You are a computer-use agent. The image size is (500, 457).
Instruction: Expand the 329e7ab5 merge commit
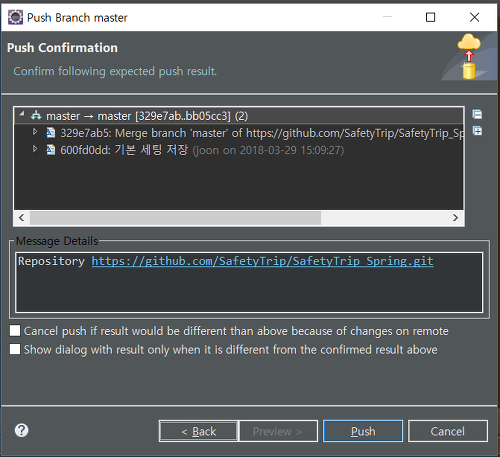click(x=35, y=132)
